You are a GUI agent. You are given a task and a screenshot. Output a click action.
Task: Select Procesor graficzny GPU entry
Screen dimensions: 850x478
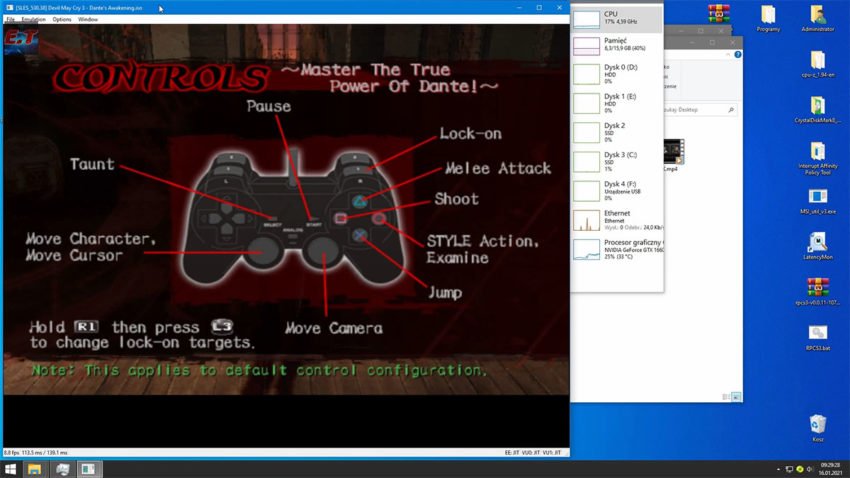coord(616,249)
